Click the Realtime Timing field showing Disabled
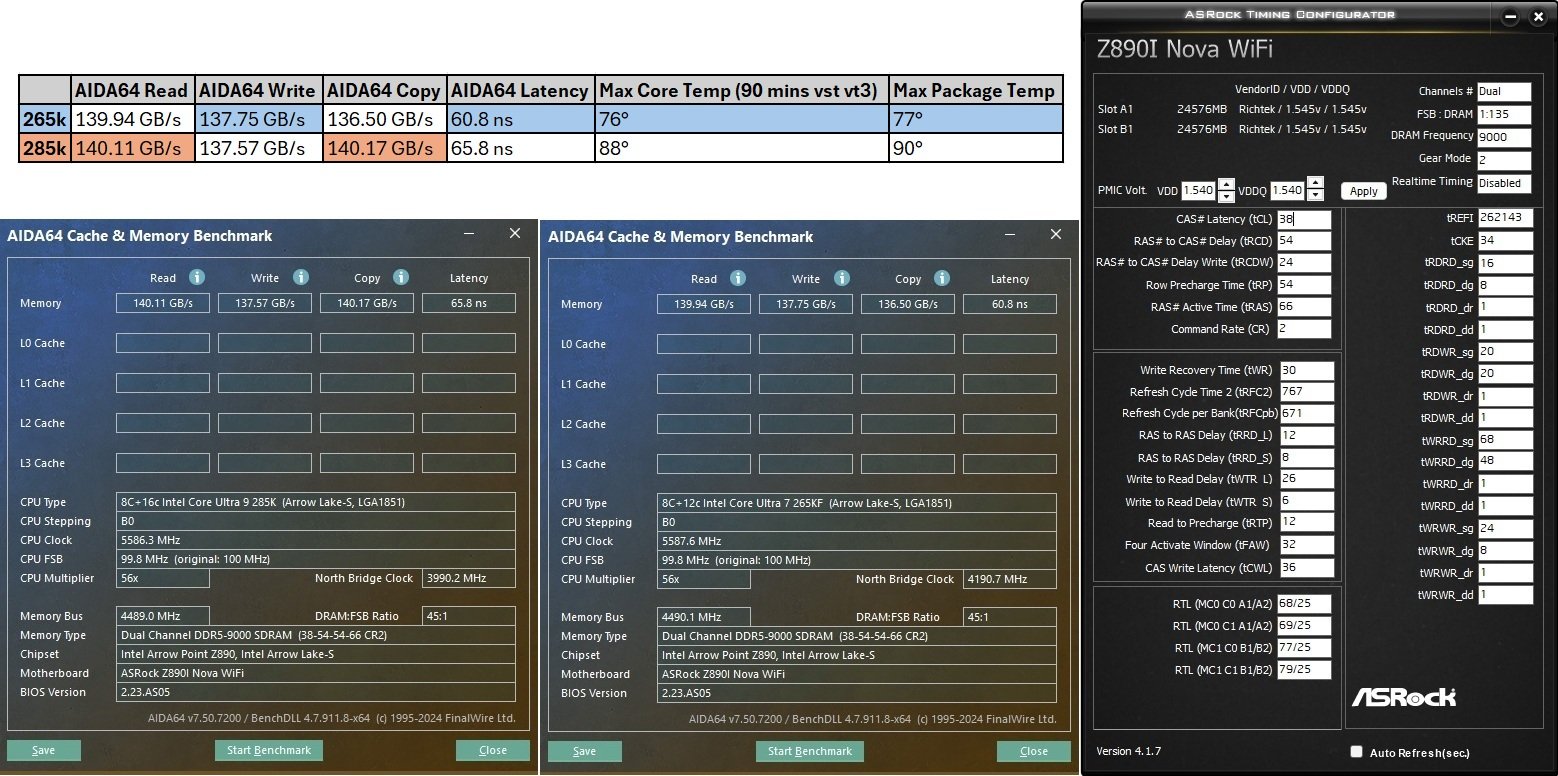The image size is (1558, 776). pyautogui.click(x=1504, y=183)
